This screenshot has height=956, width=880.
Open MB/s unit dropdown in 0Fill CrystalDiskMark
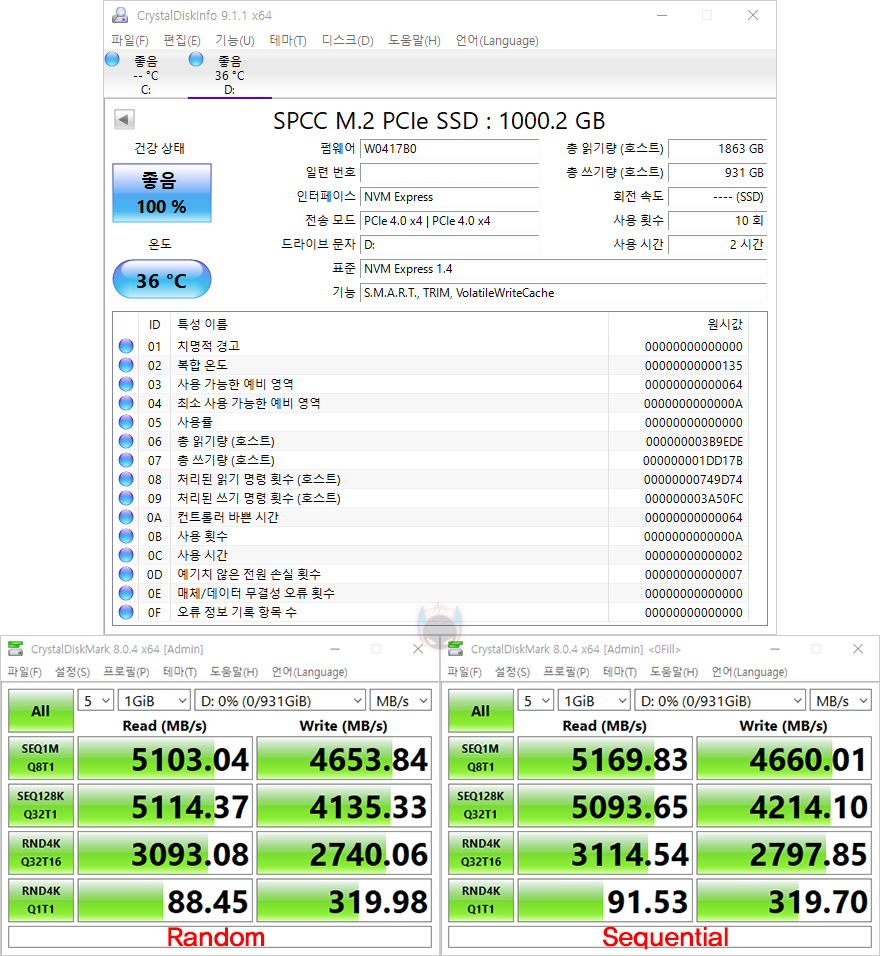tap(840, 701)
